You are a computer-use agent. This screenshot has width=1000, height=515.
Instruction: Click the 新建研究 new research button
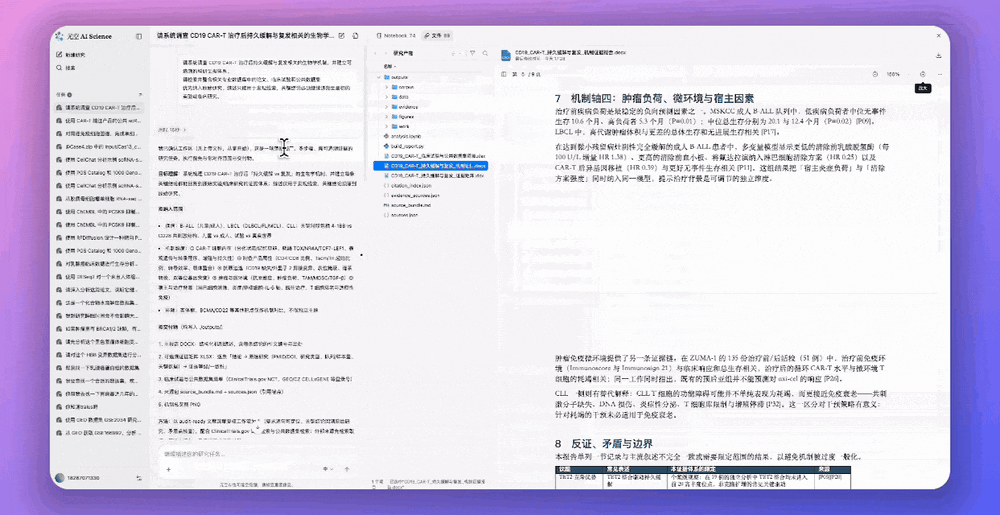click(70, 55)
